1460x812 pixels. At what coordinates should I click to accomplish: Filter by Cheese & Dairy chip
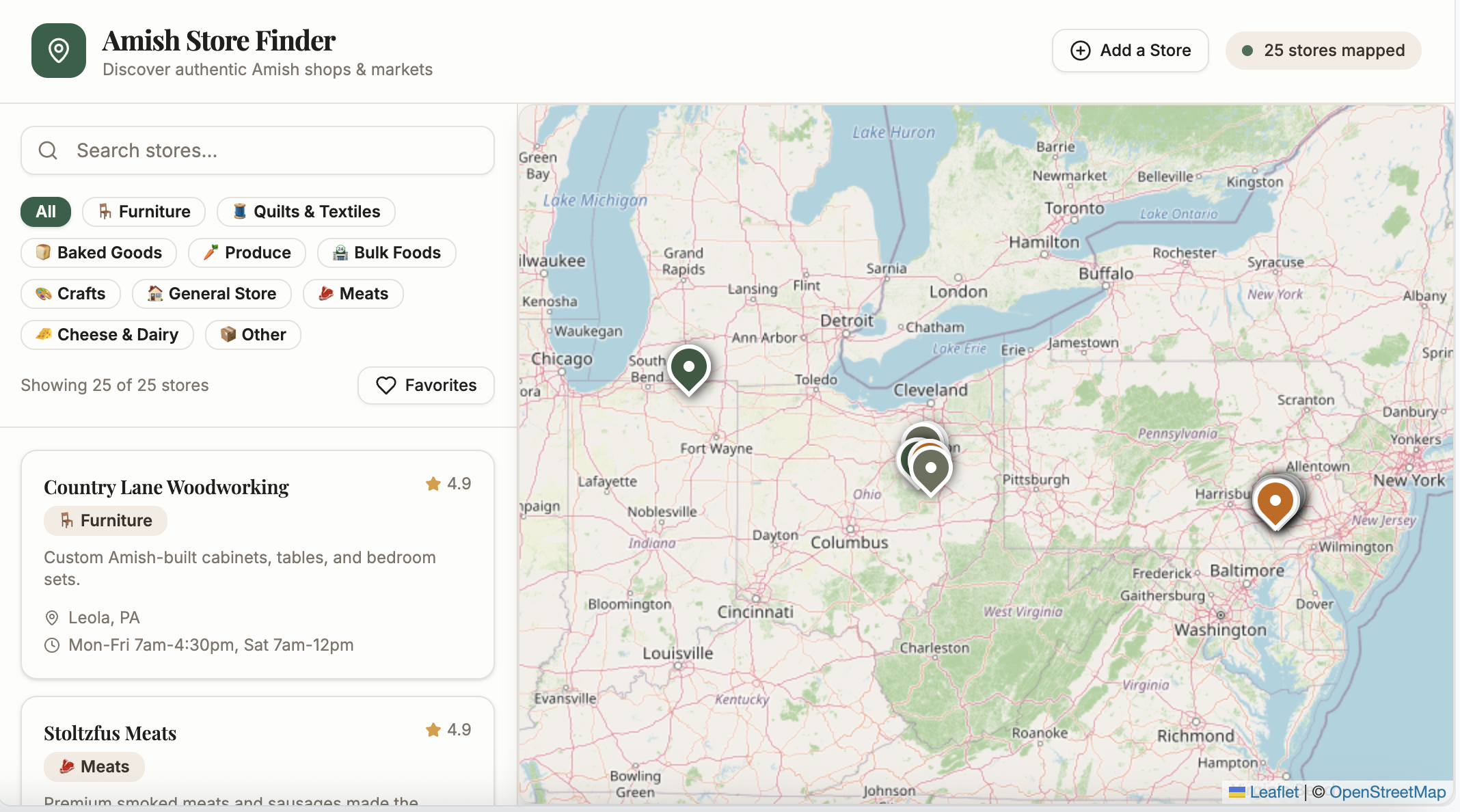pyautogui.click(x=107, y=335)
